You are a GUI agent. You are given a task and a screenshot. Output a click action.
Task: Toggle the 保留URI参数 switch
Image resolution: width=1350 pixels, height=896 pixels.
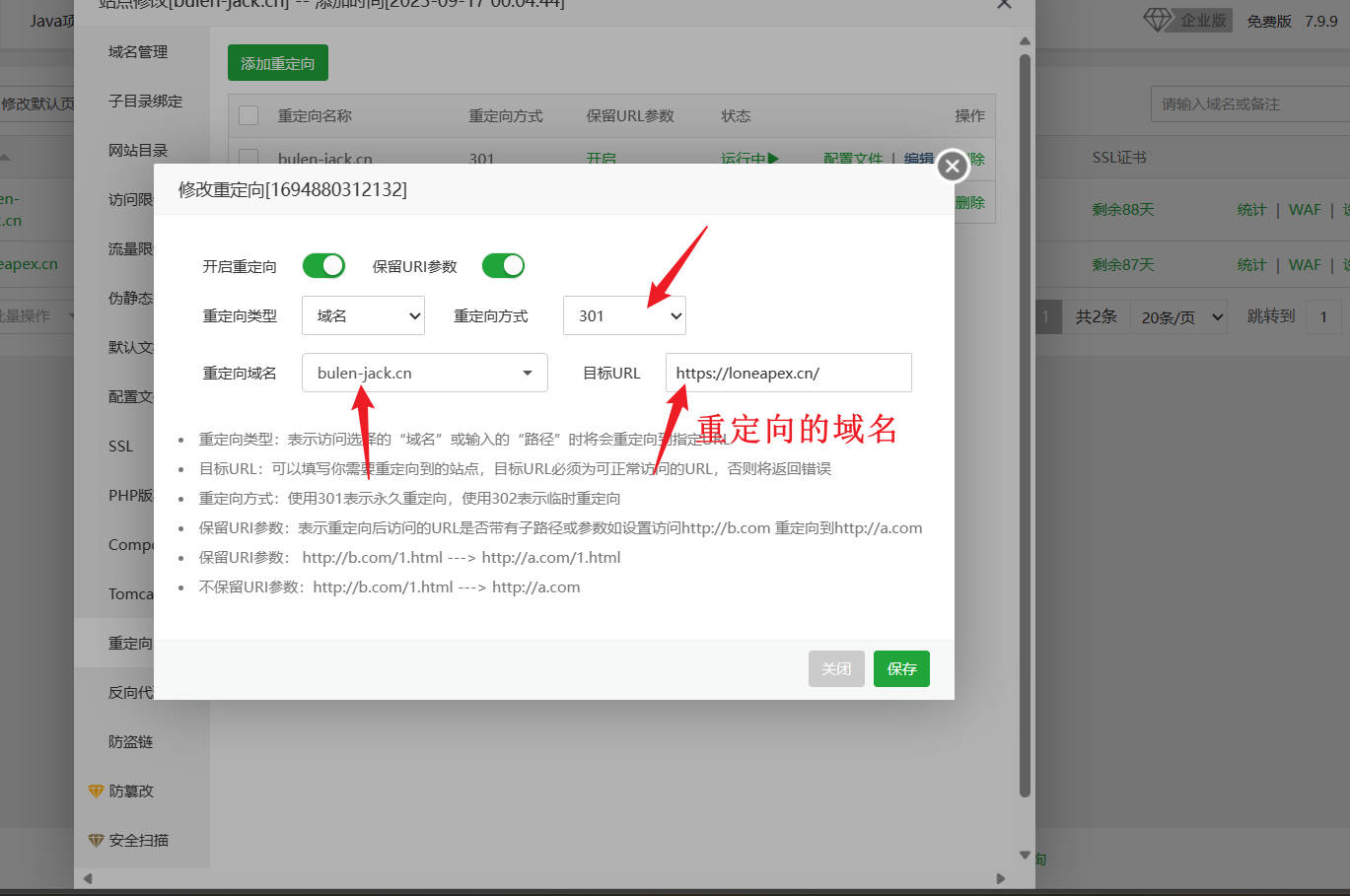(503, 266)
